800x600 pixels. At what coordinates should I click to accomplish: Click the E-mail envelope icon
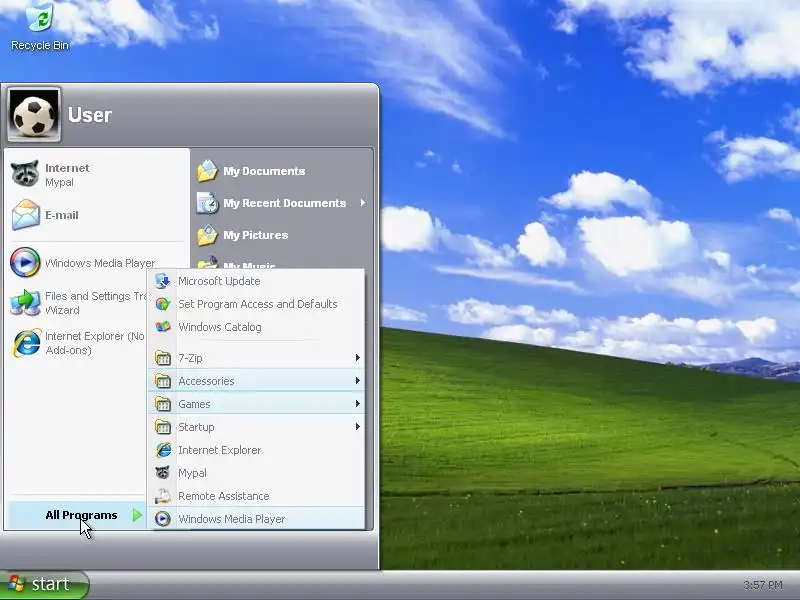coord(26,215)
